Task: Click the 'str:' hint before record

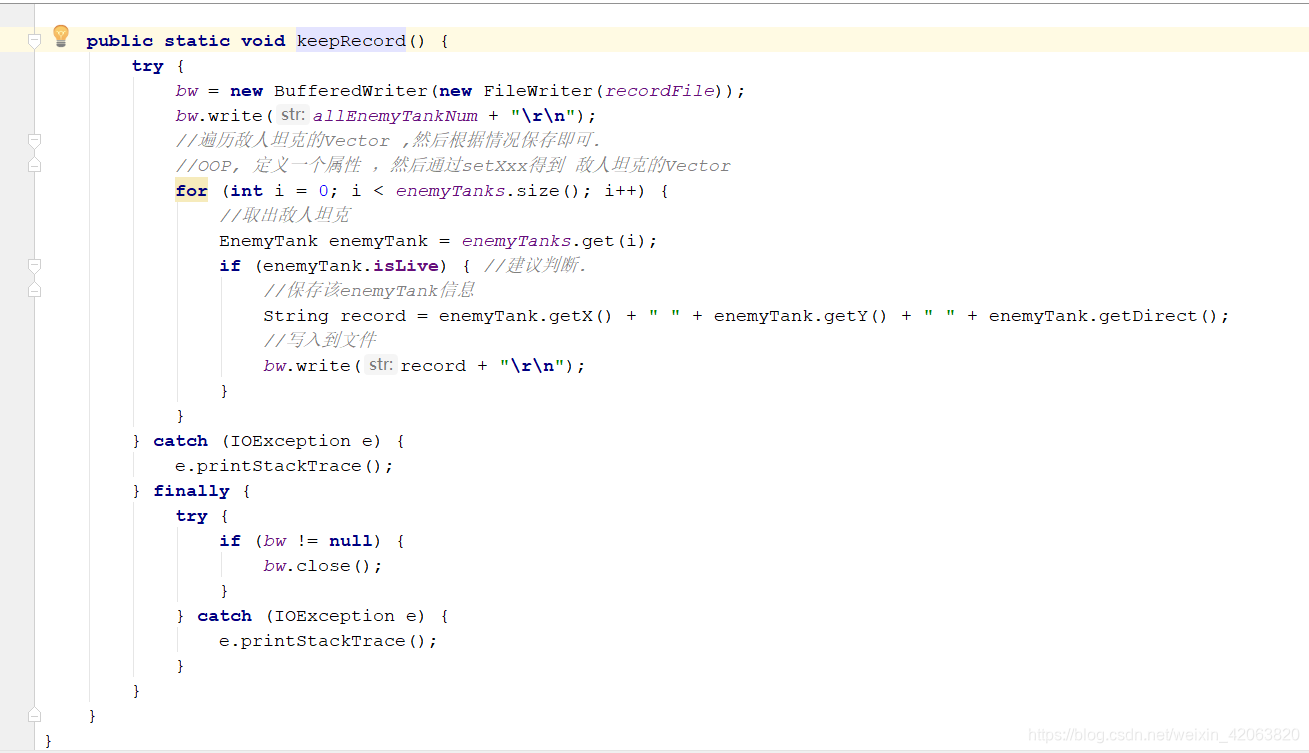Action: [381, 366]
